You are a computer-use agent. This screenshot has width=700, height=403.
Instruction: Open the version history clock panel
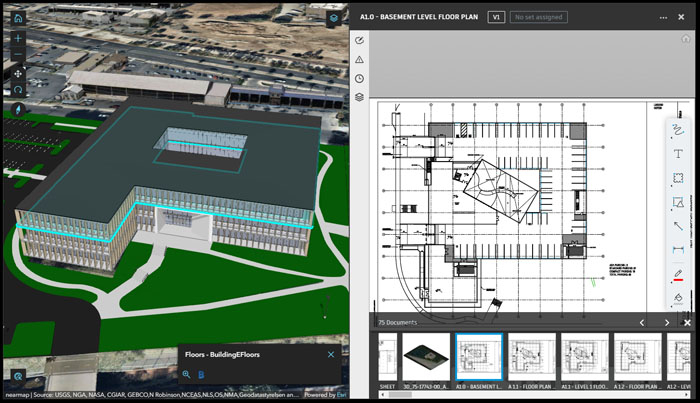point(360,78)
